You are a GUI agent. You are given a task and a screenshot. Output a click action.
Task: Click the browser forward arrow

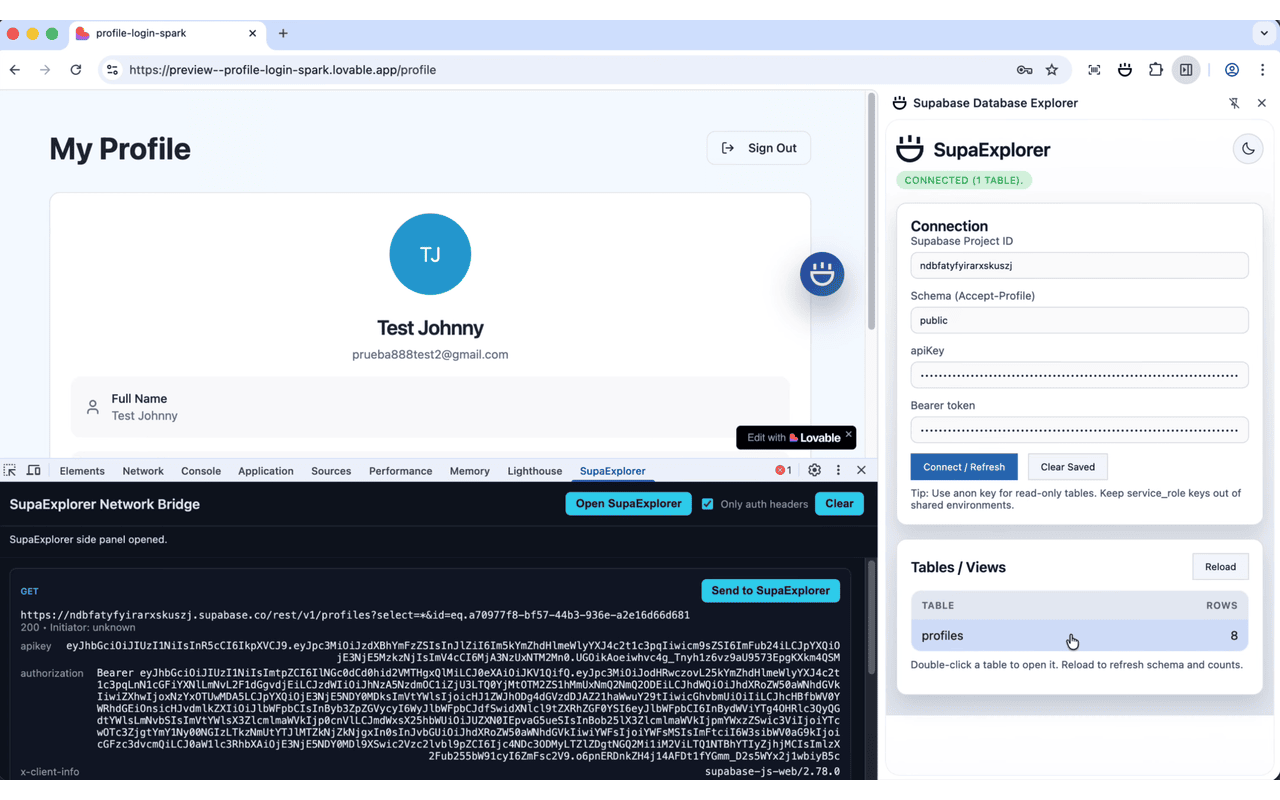[45, 70]
